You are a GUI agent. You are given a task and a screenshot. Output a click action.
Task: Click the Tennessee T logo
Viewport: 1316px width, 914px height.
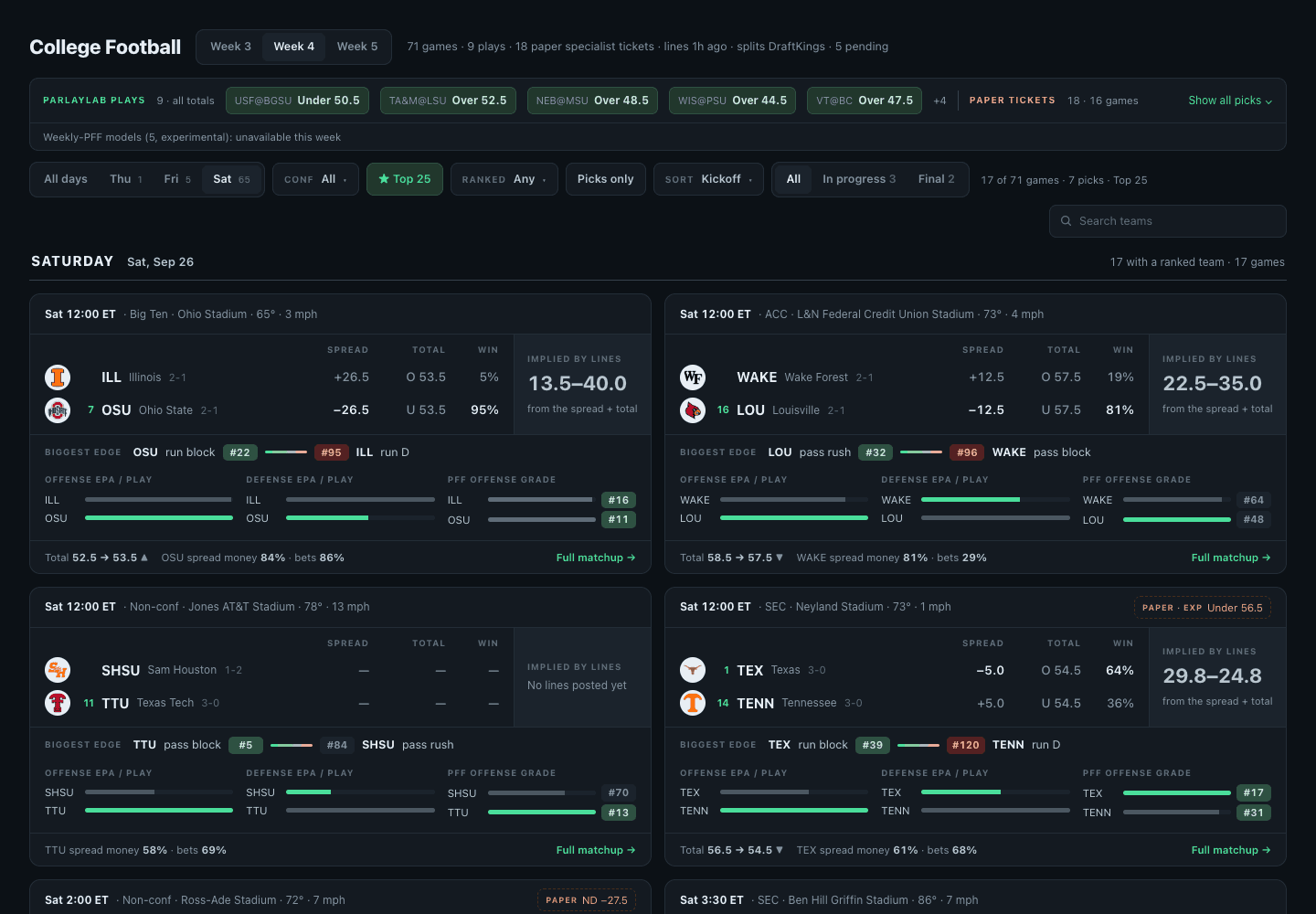[693, 703]
